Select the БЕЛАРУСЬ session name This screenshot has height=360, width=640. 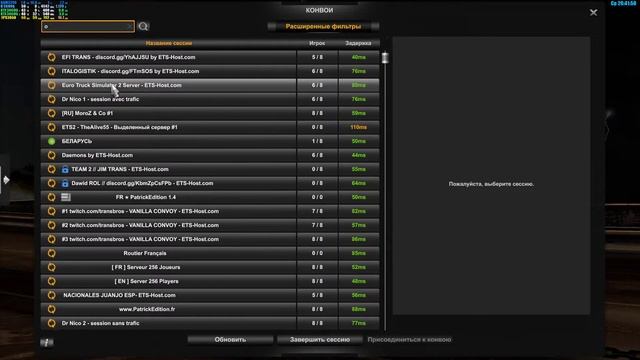point(77,141)
